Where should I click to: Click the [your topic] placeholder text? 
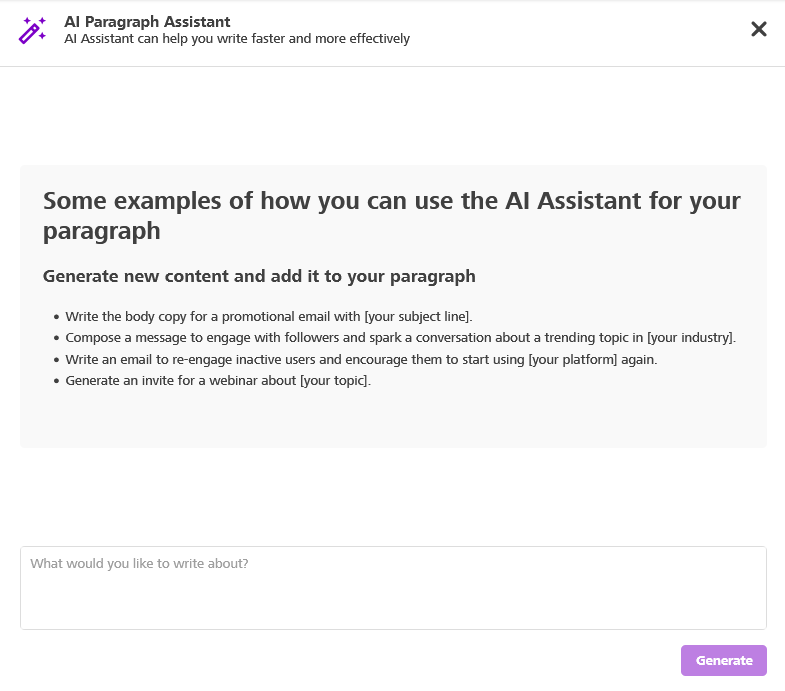[335, 381]
